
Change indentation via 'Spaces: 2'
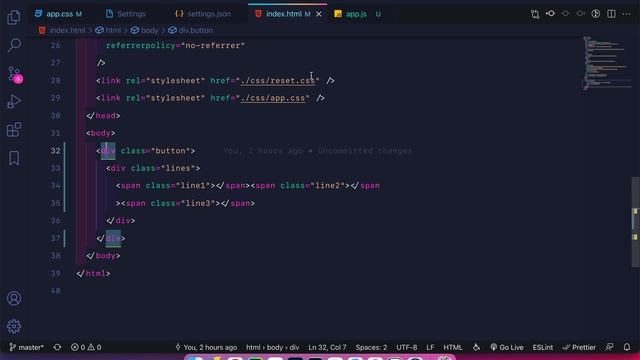tap(371, 347)
